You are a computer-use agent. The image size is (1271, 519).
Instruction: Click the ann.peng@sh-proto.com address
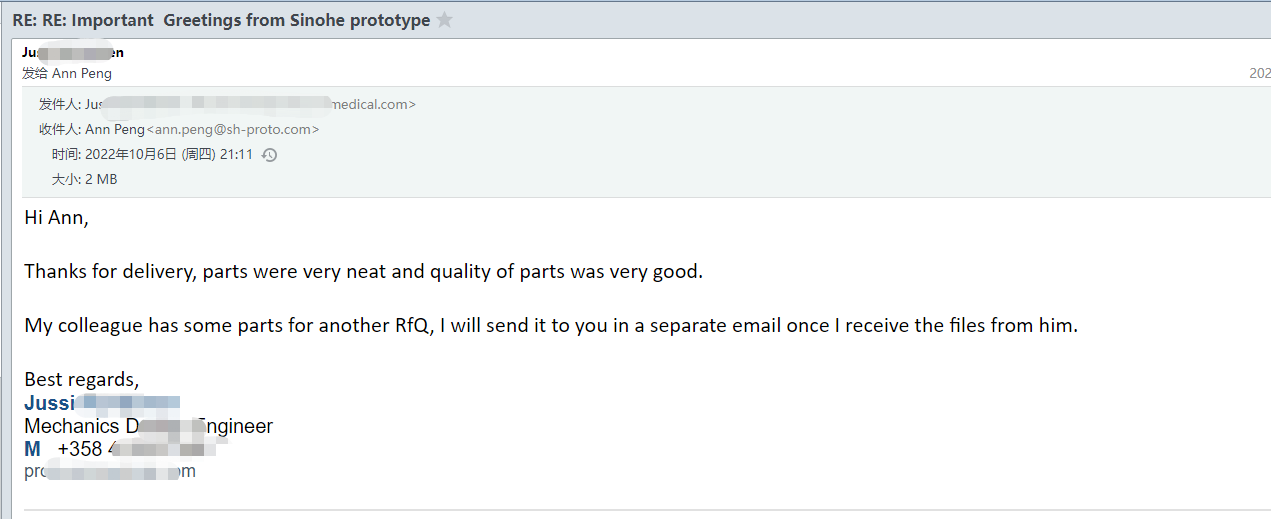234,129
